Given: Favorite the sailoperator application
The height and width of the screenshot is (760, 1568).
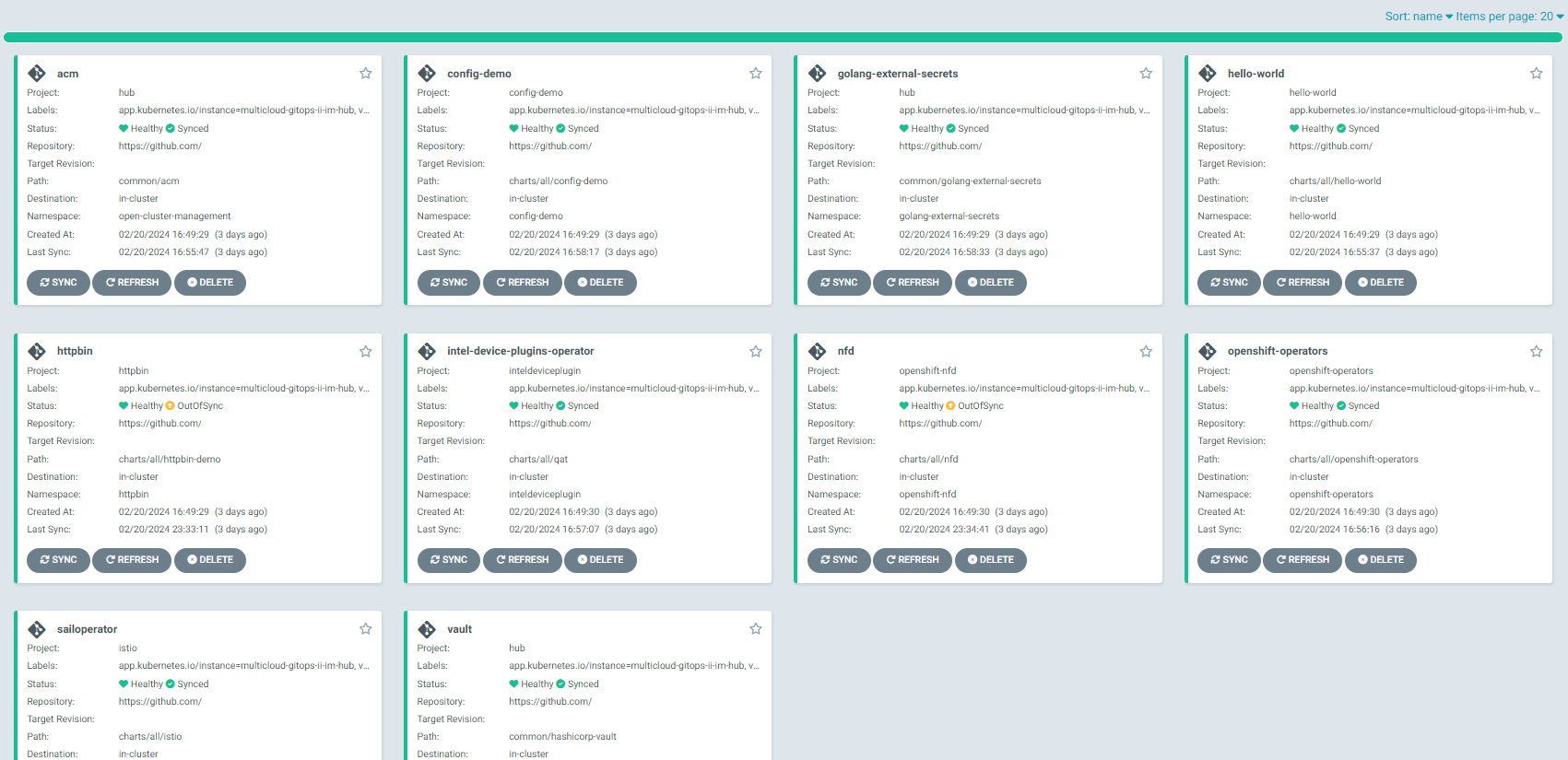Looking at the screenshot, I should [x=366, y=629].
